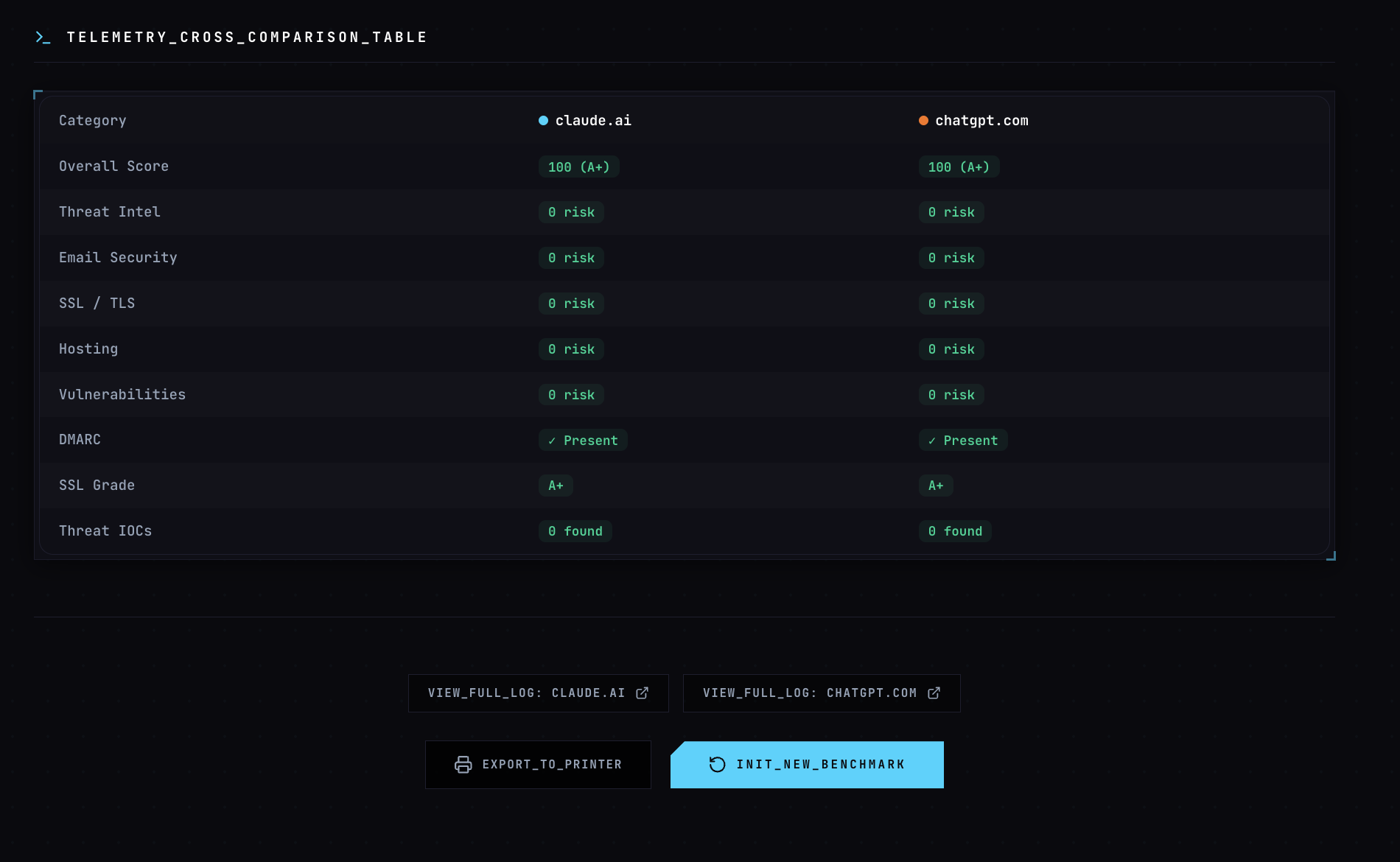Select the Category column header
Screen dimensions: 1400x862
pyautogui.click(x=93, y=120)
